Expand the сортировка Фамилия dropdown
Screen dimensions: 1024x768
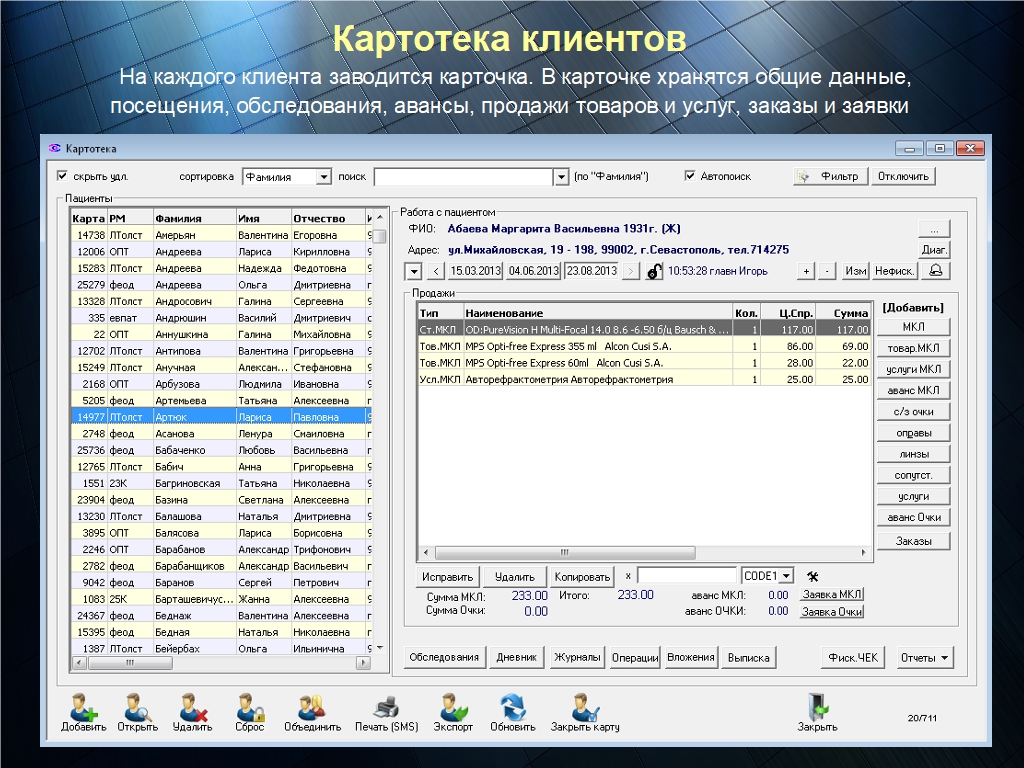pyautogui.click(x=323, y=177)
